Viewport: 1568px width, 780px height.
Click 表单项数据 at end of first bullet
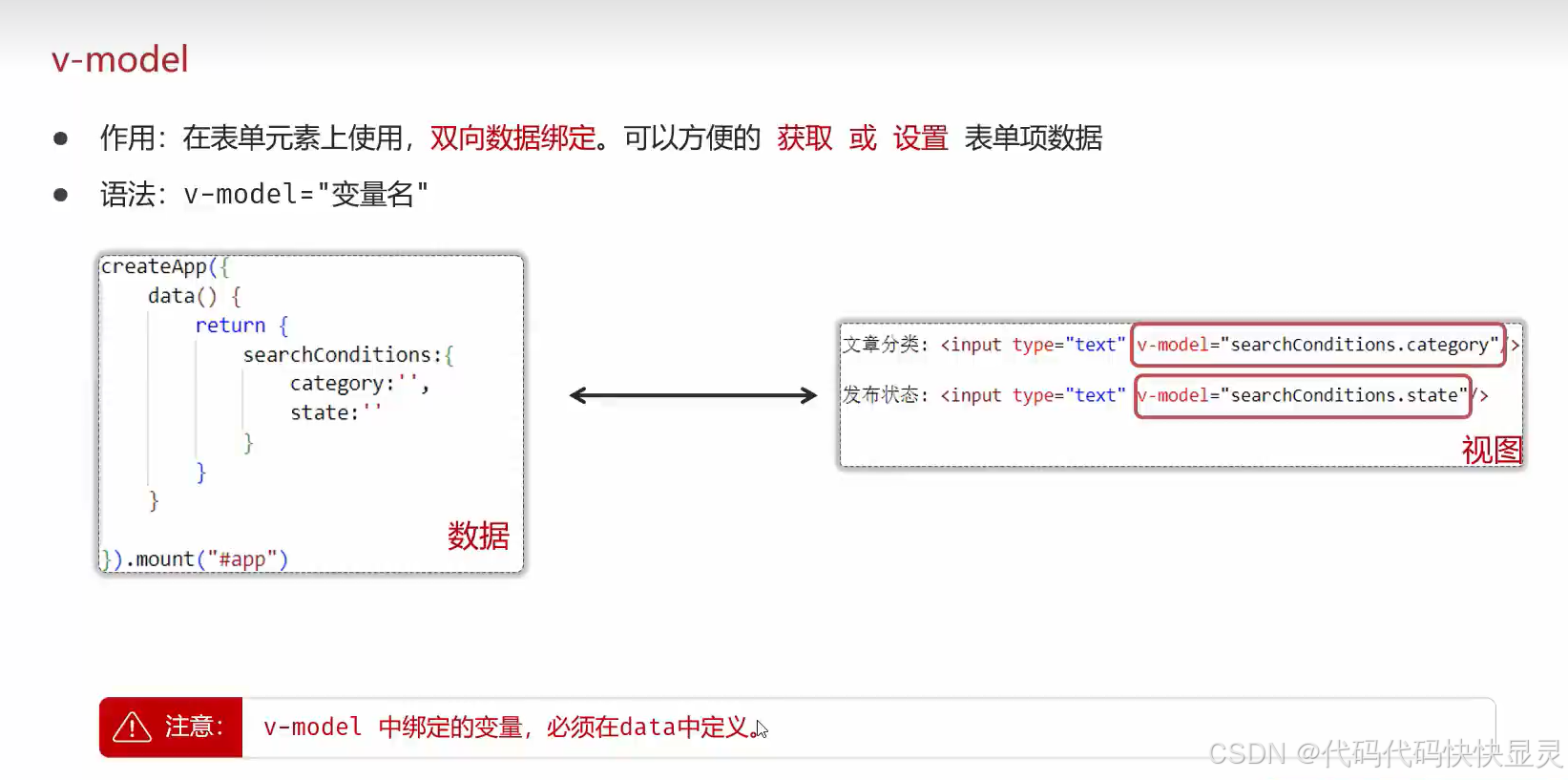pos(1034,138)
